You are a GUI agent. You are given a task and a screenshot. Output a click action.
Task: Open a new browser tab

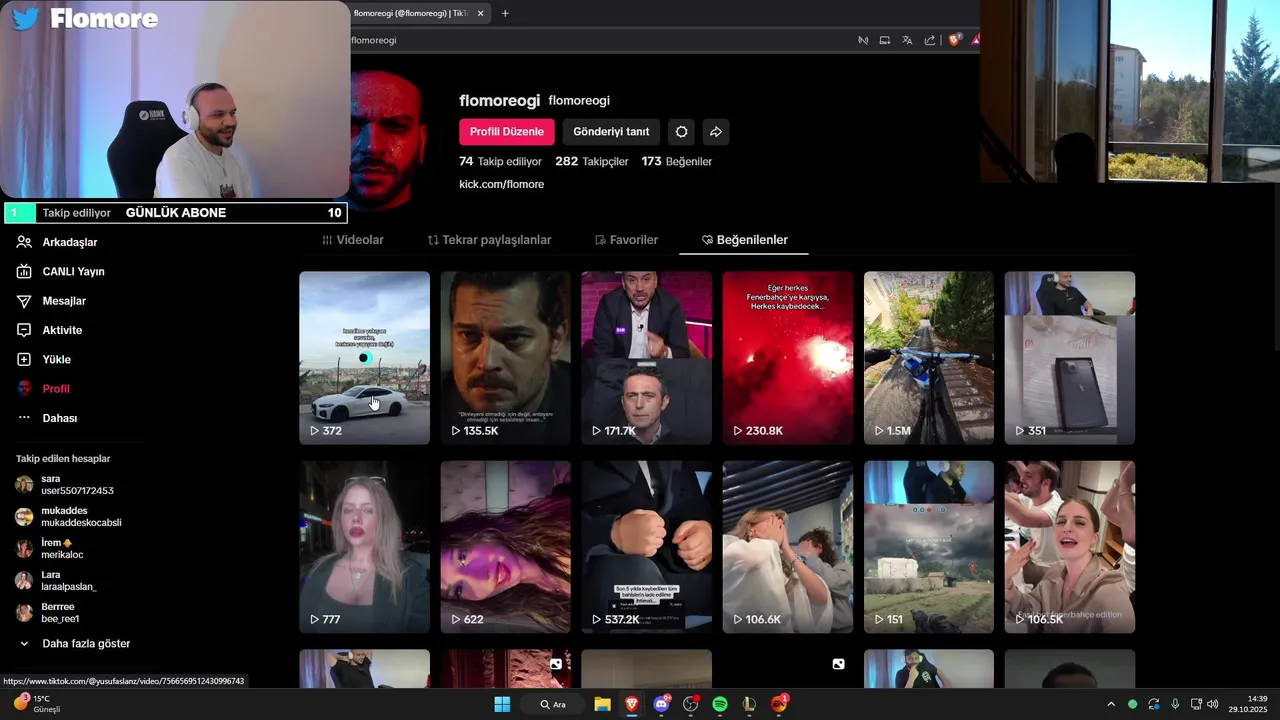click(505, 13)
